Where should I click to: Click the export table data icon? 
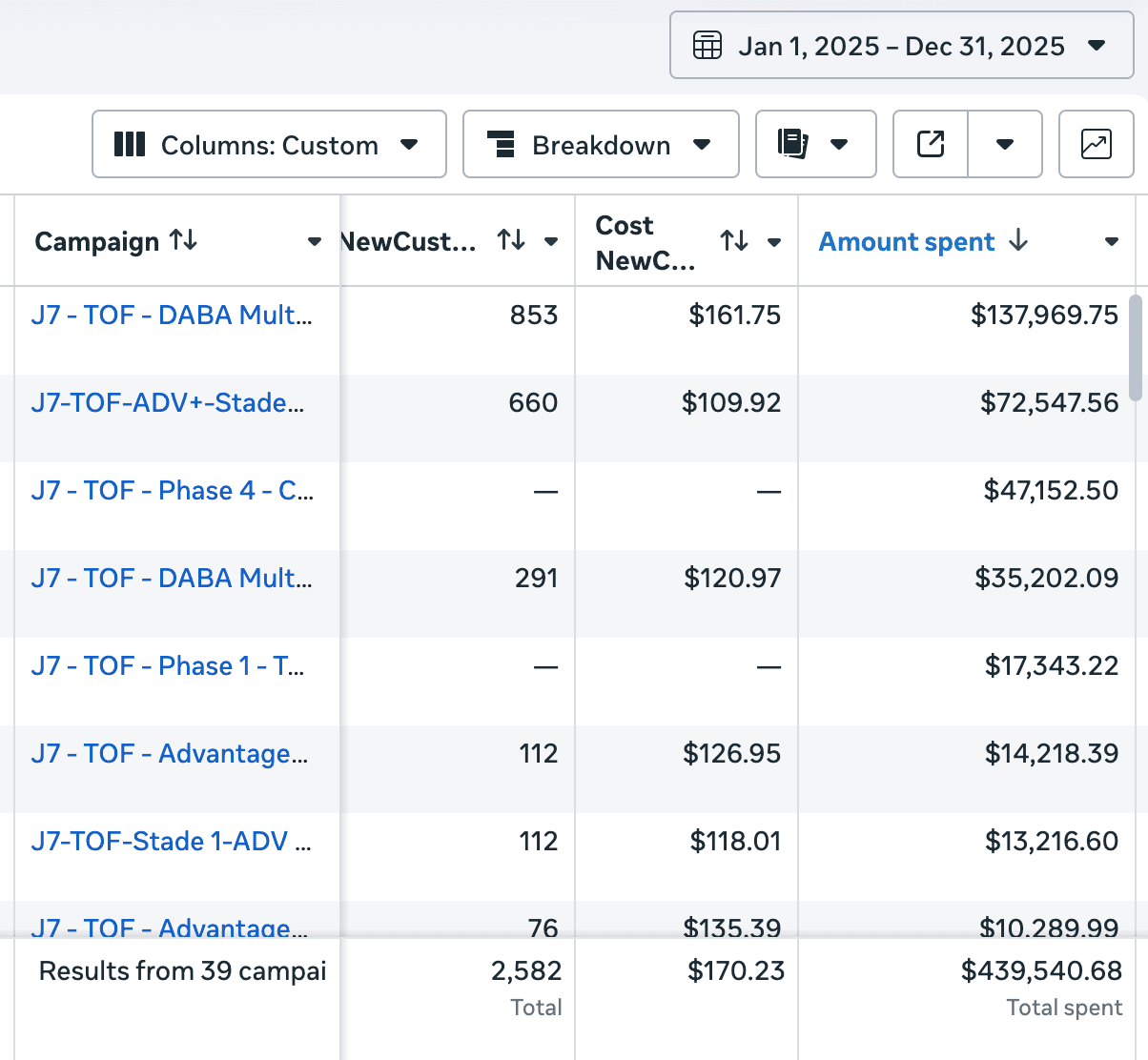click(x=930, y=145)
